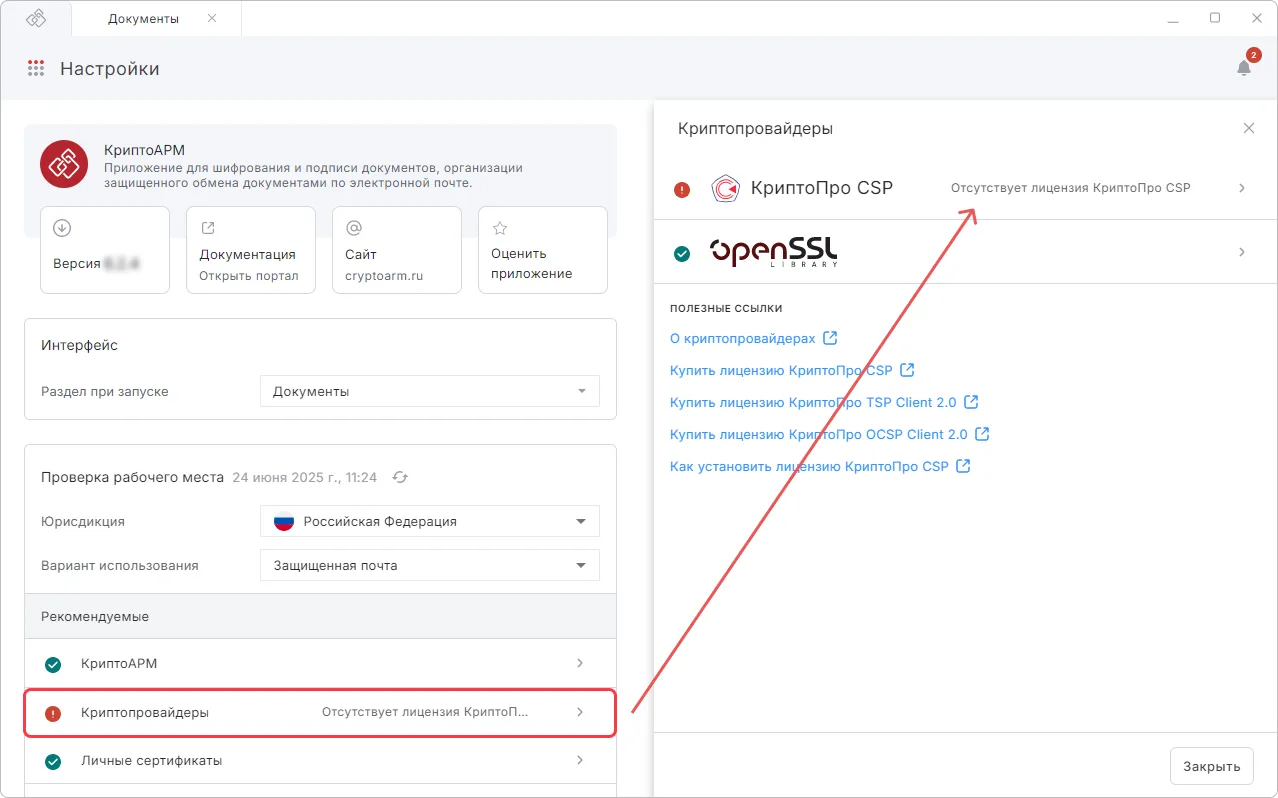Click external icon after TSP Client 2.0 link
This screenshot has width=1278, height=798.
pos(971,402)
